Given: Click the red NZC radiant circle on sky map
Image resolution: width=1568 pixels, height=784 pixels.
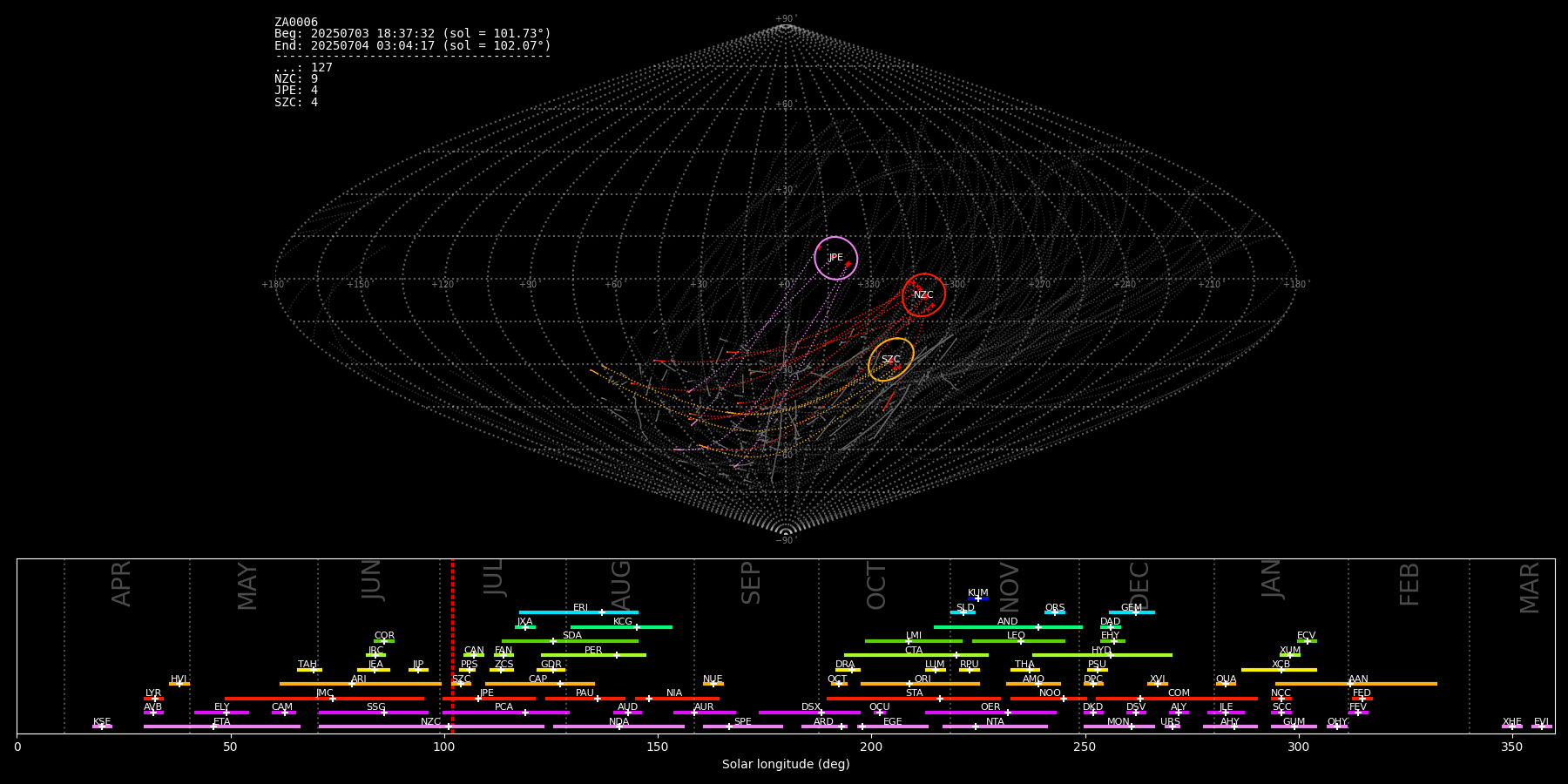Looking at the screenshot, I should pos(923,295).
